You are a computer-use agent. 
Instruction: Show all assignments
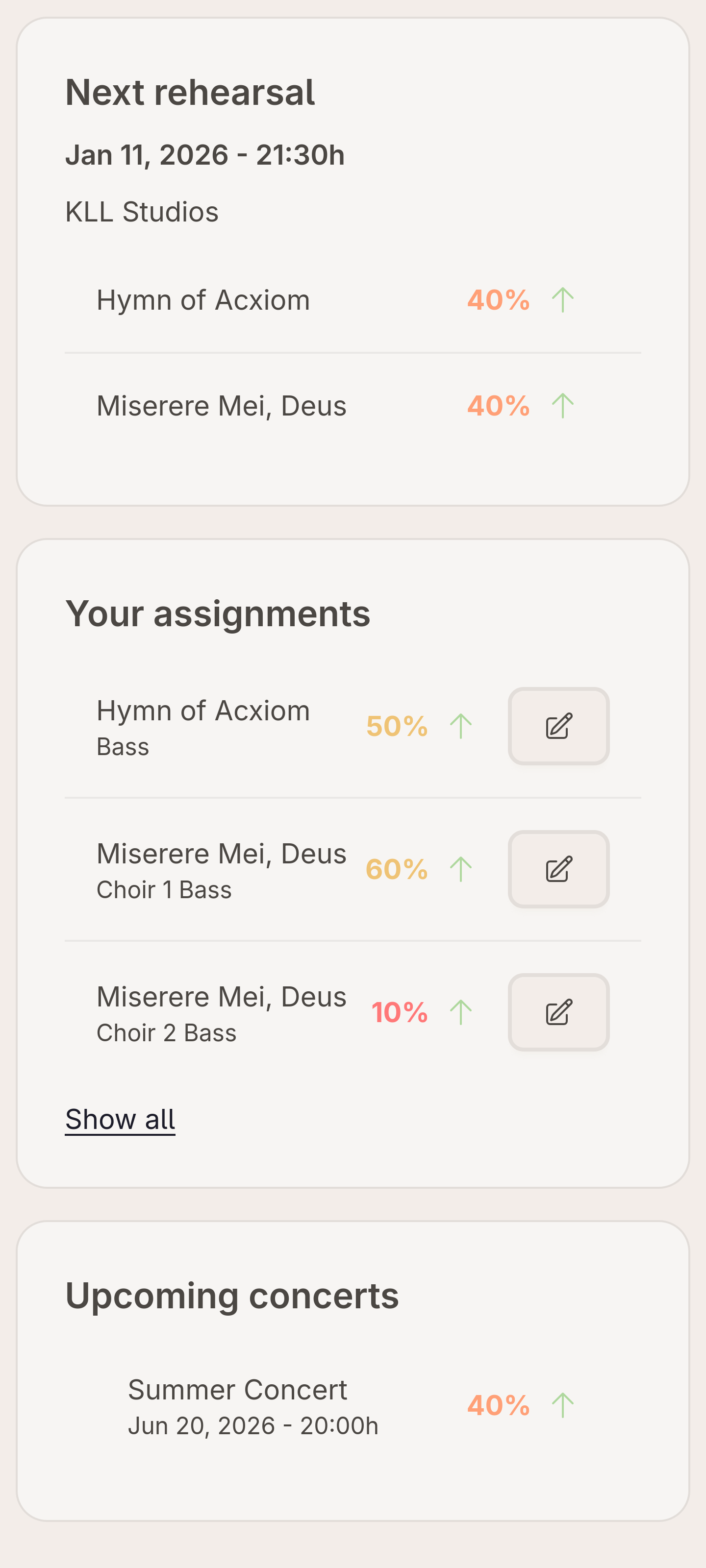pos(120,1119)
